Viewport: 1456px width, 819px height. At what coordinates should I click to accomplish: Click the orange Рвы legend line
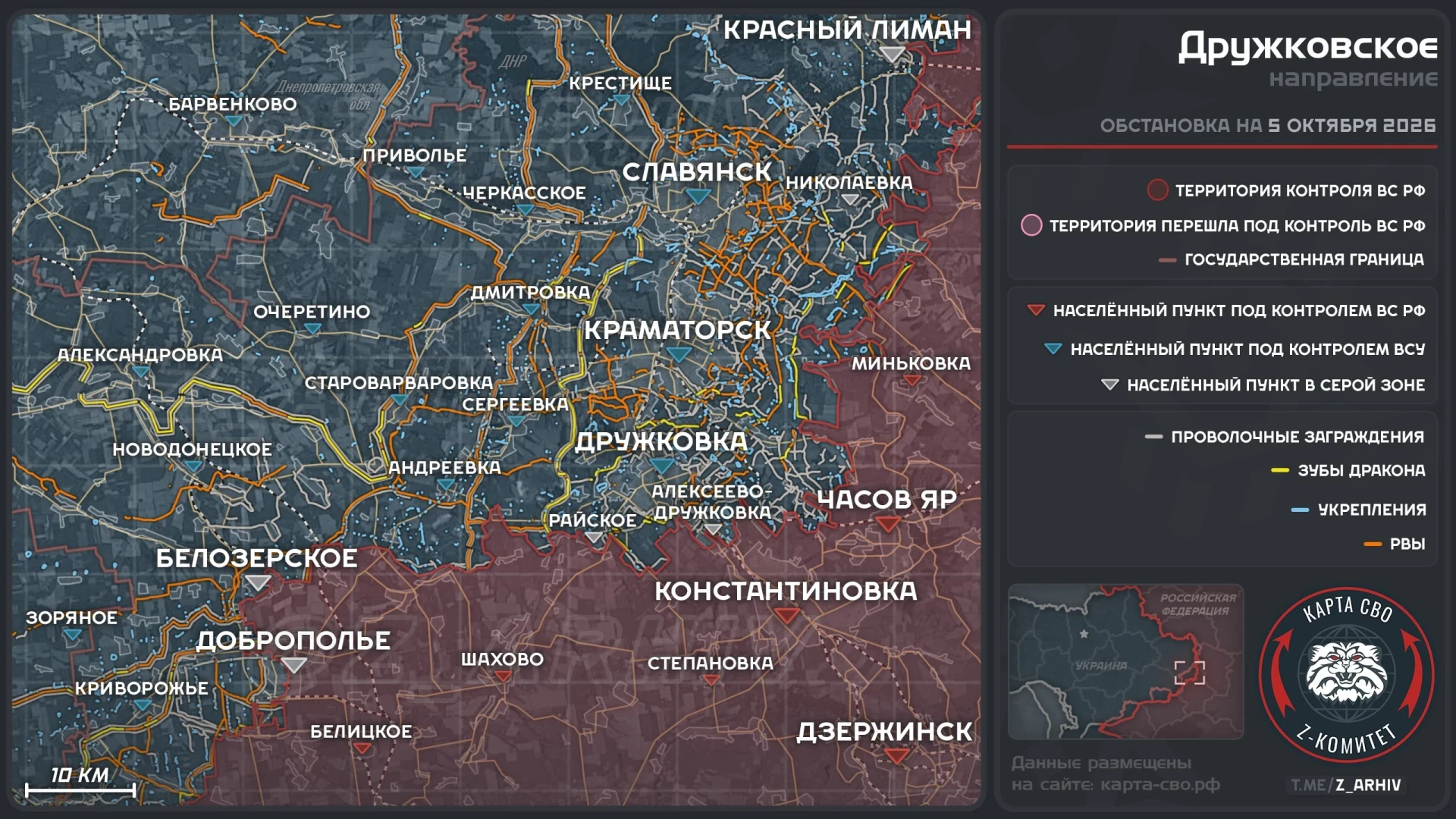point(1373,544)
